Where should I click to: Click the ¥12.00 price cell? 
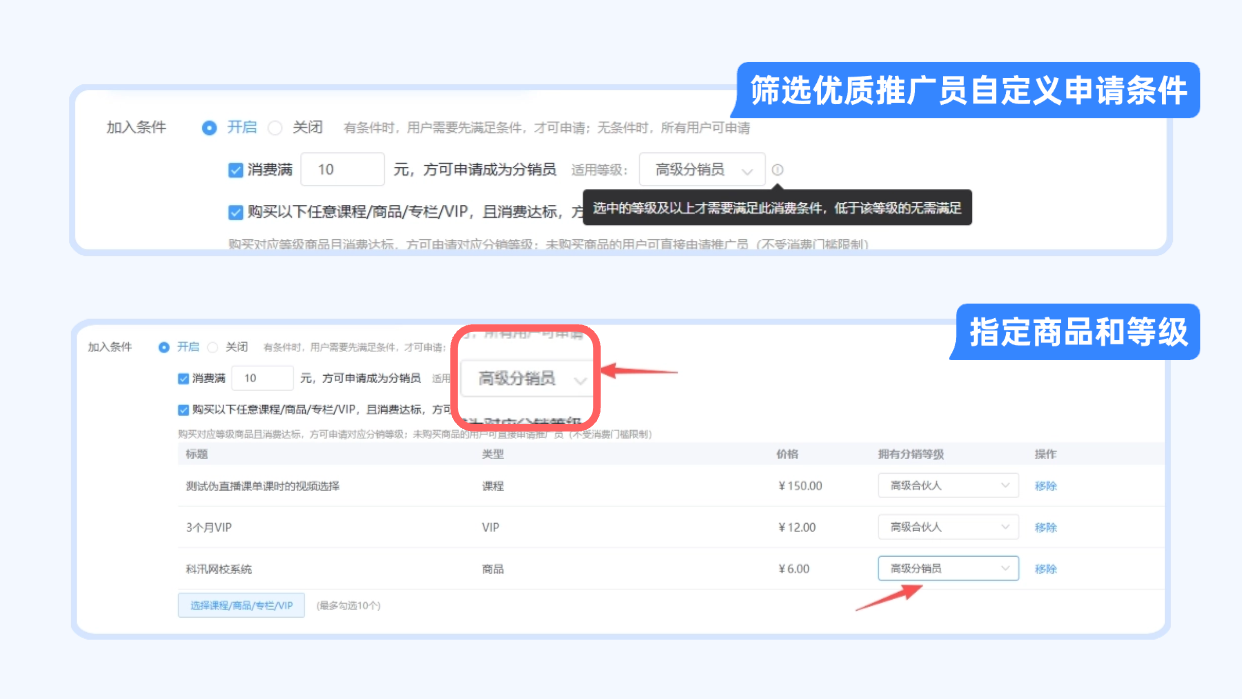(797, 527)
